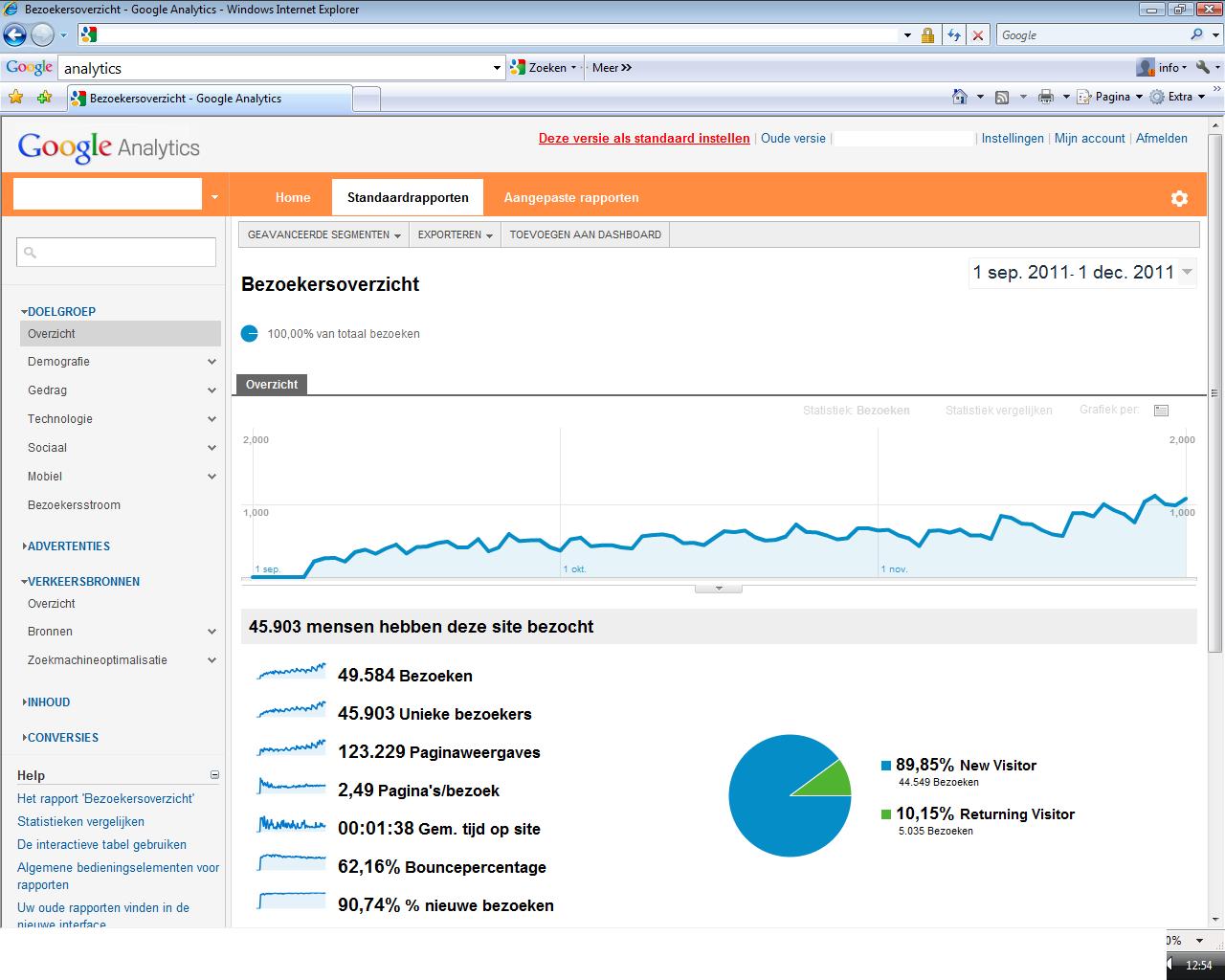Image resolution: width=1225 pixels, height=980 pixels.
Task: Click the padlock security icon in address bar
Action: (x=927, y=35)
